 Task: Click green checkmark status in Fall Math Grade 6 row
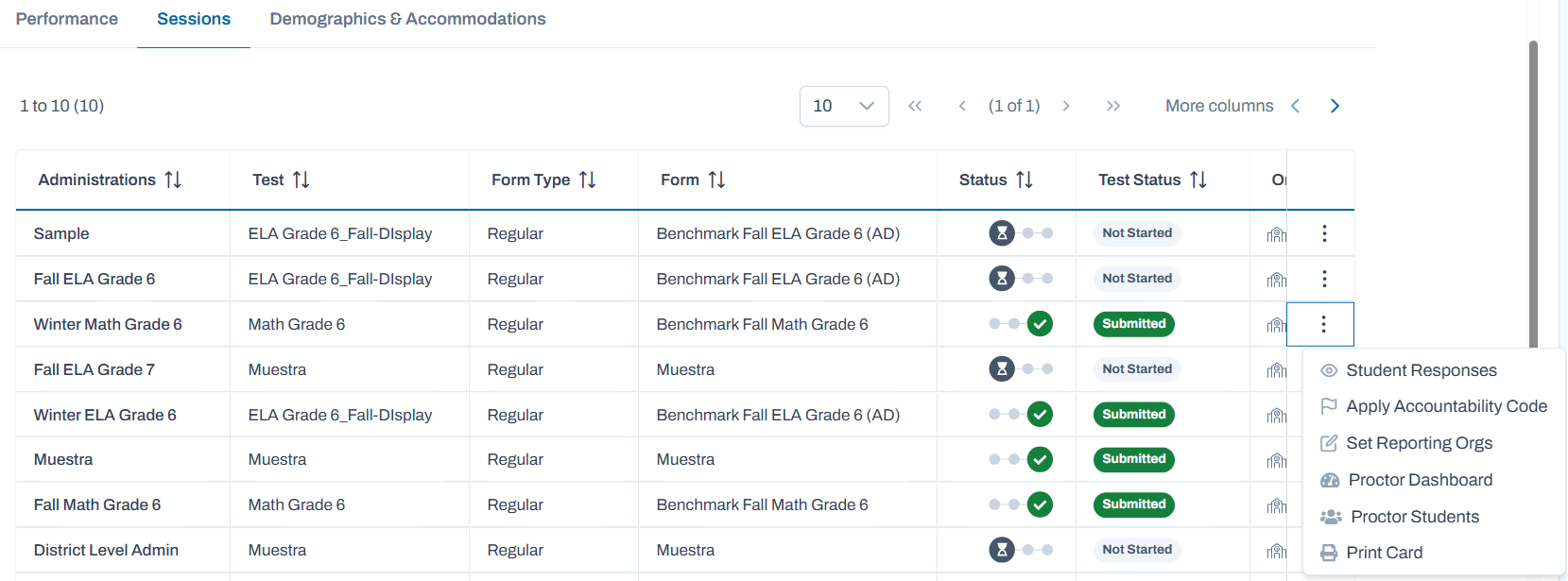[1040, 504]
